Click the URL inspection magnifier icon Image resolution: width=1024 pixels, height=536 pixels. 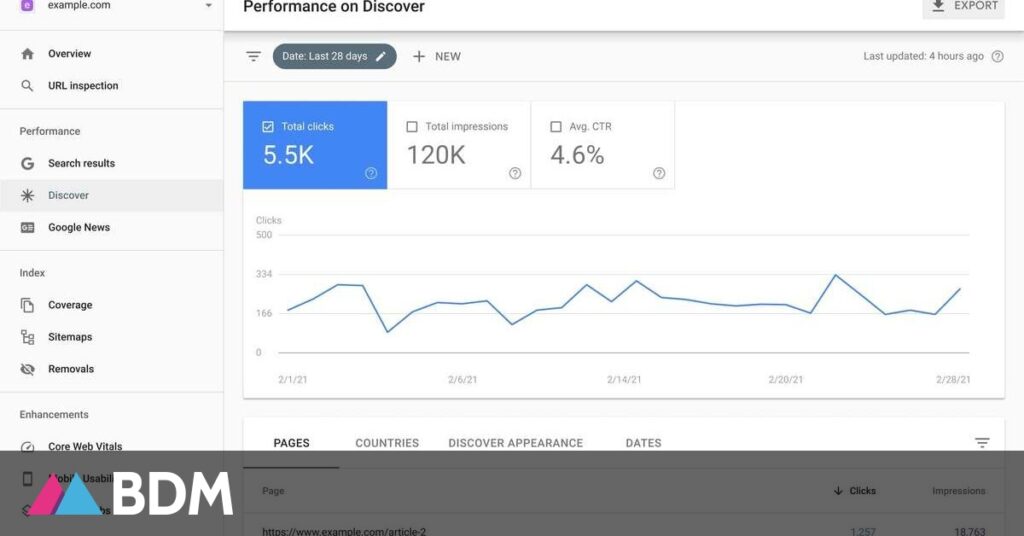[27, 86]
